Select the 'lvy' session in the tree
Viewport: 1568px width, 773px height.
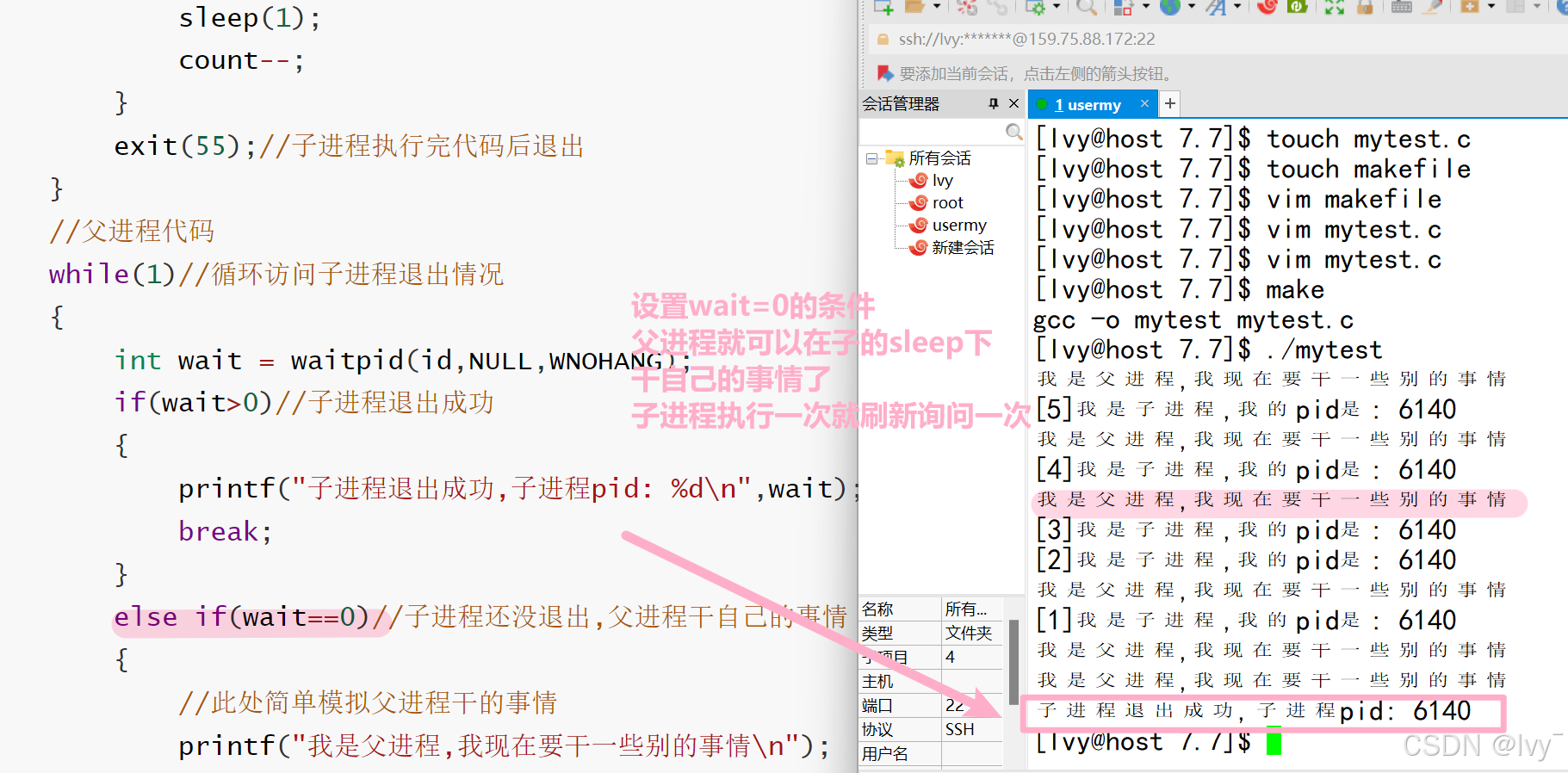coord(942,181)
